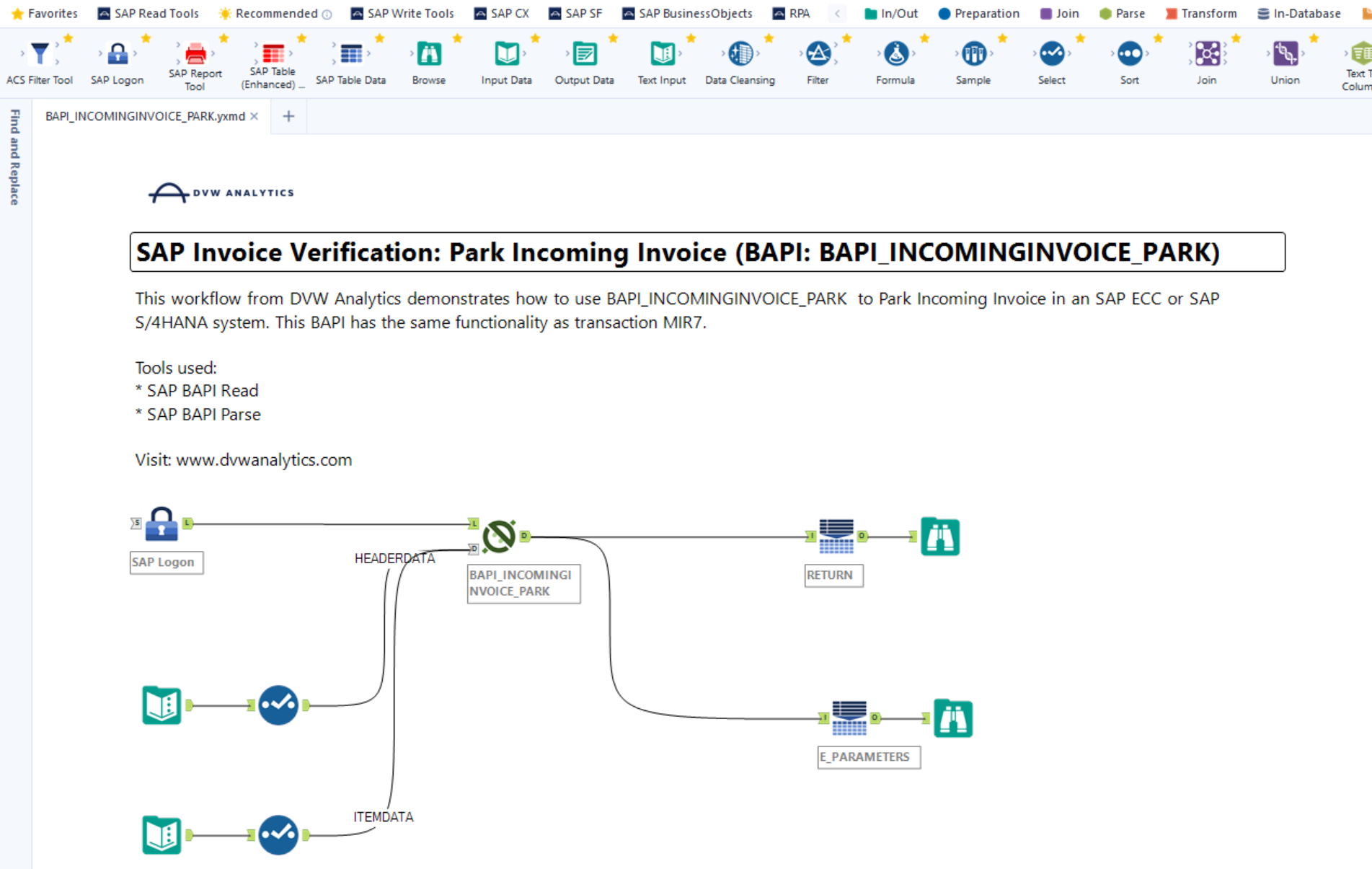Click the left scroll chevron before In/Out

[x=837, y=13]
